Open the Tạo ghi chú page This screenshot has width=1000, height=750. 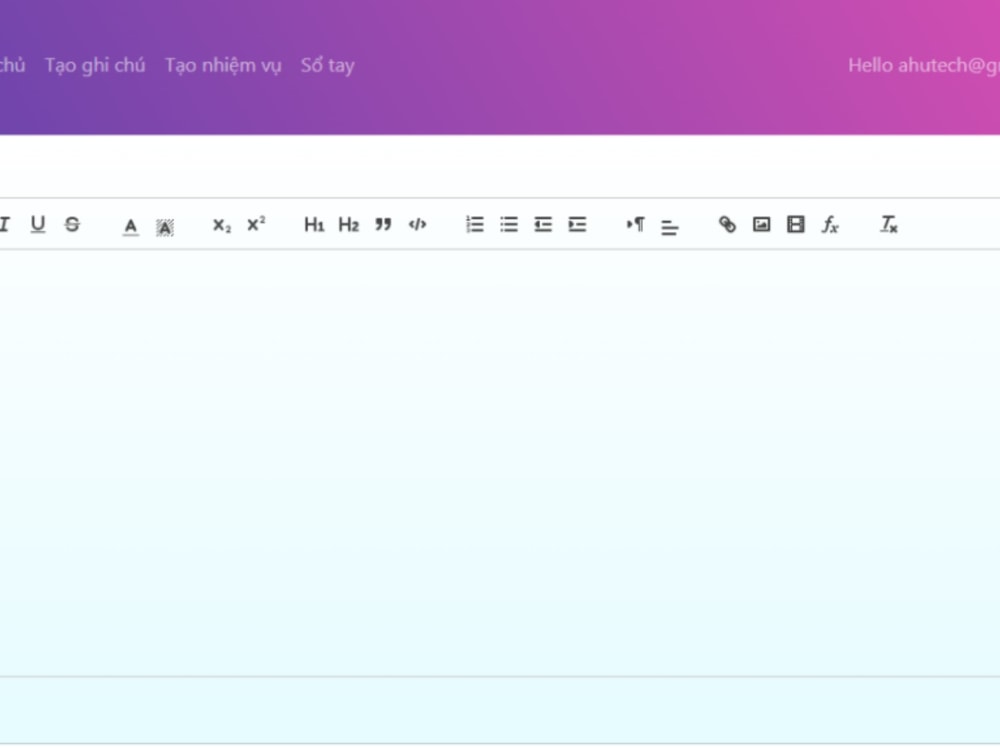(x=95, y=65)
